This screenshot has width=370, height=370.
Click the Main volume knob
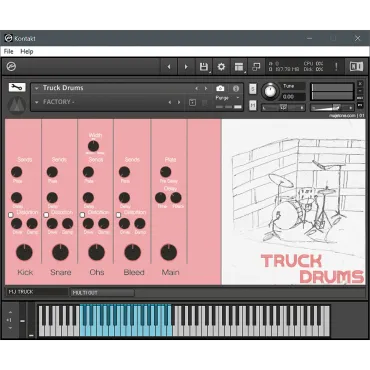169,252
